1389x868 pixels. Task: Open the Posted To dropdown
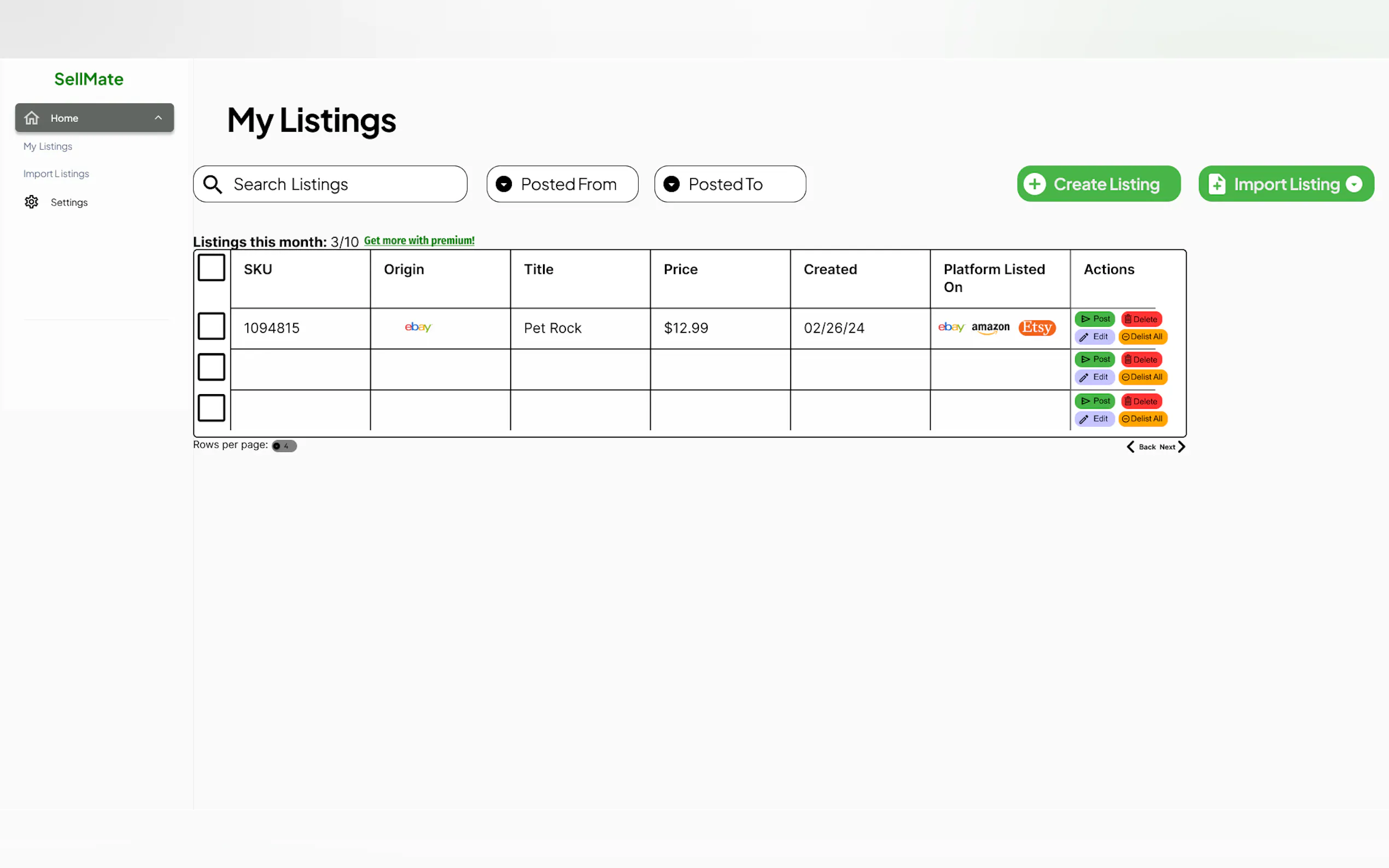click(x=730, y=184)
